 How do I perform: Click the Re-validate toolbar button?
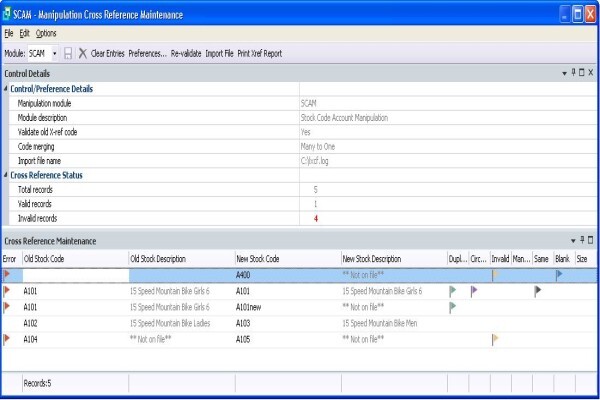click(186, 53)
